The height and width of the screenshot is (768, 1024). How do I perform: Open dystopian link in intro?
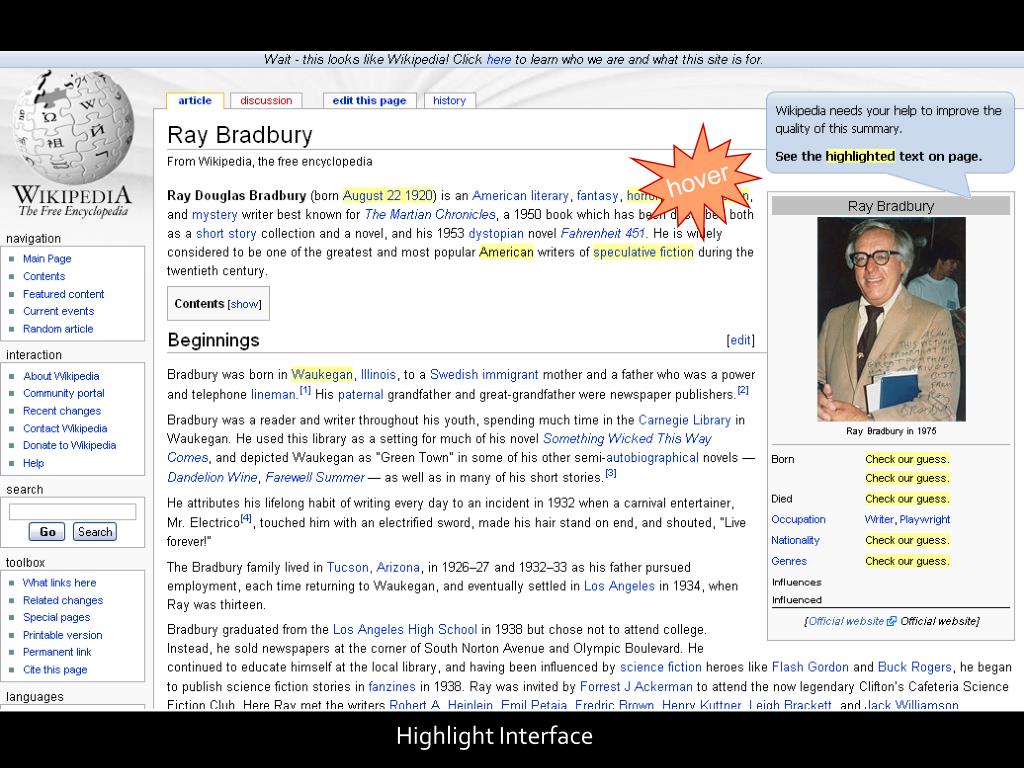tap(496, 233)
